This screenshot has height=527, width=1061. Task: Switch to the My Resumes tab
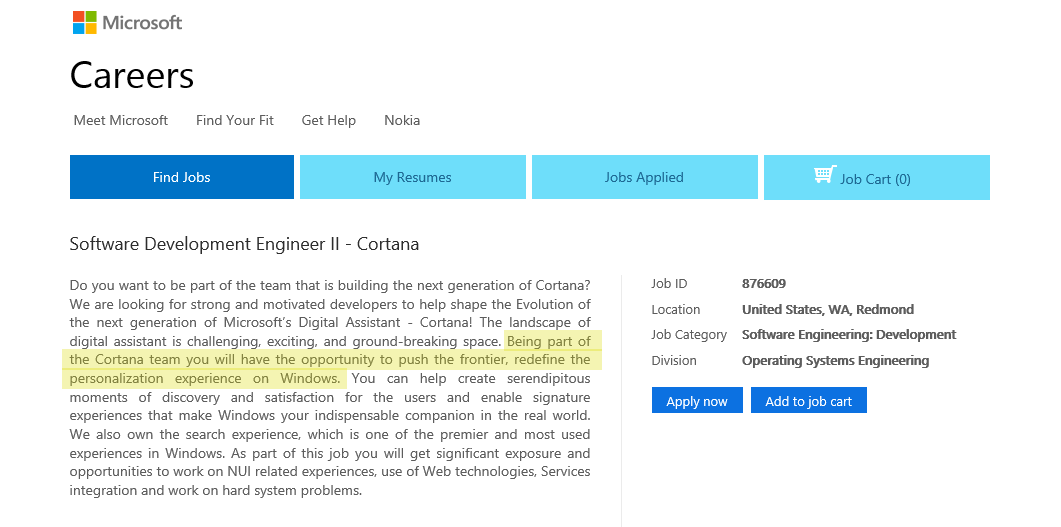[413, 177]
